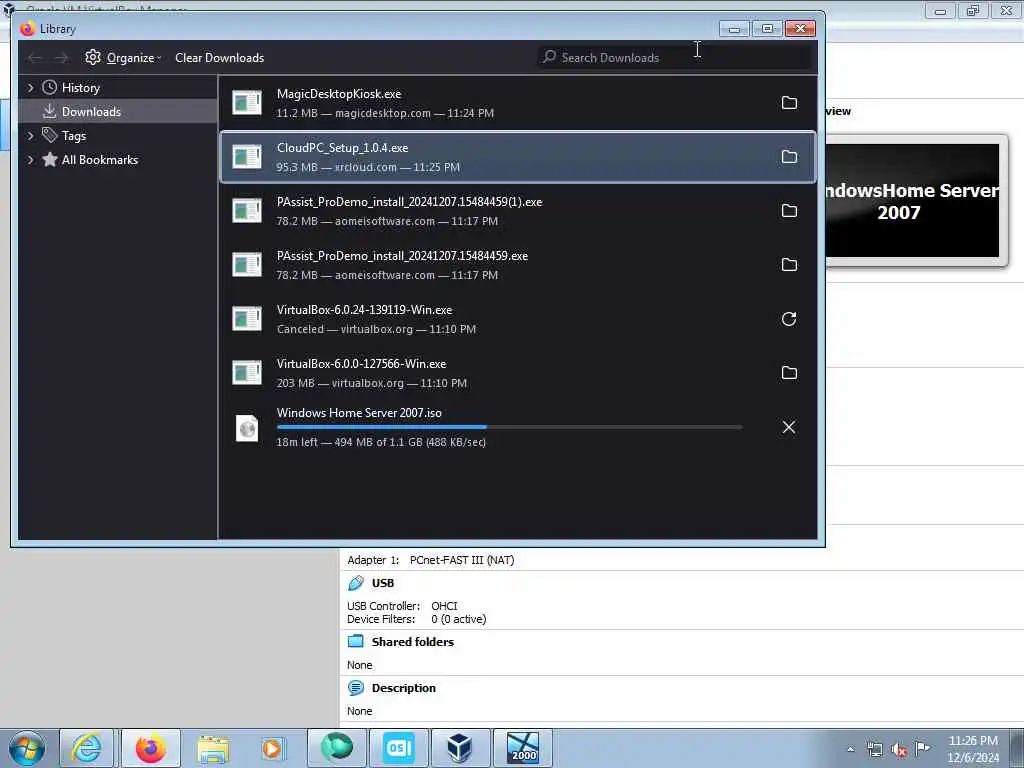
Task: Select Tags in the Library sidebar
Action: coord(118,136)
